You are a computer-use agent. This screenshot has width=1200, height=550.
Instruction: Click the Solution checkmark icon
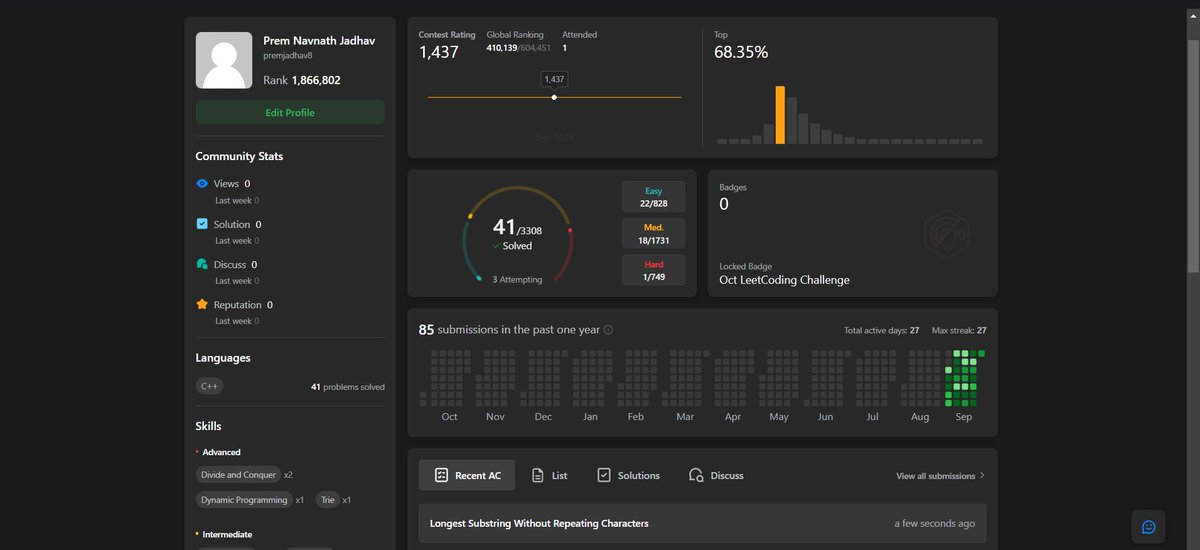click(x=202, y=224)
